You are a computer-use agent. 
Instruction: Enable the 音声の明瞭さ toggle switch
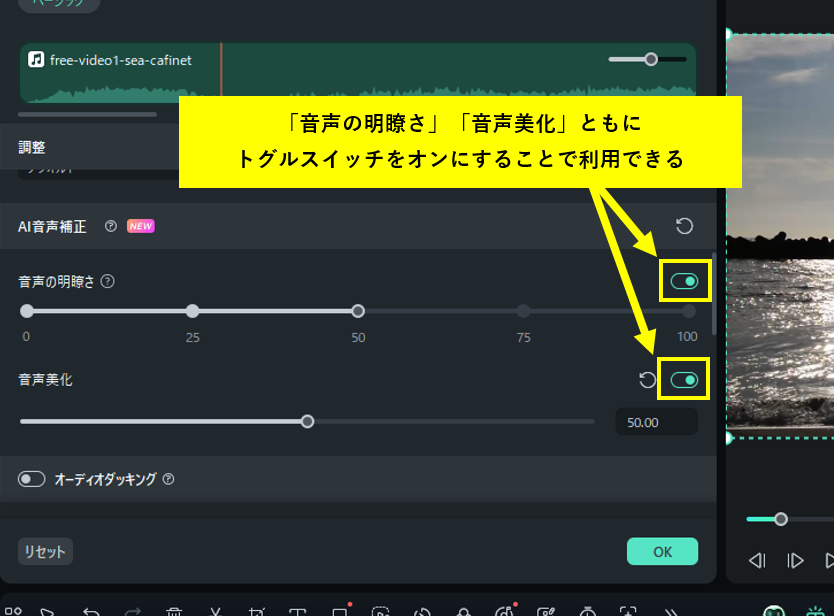685,281
